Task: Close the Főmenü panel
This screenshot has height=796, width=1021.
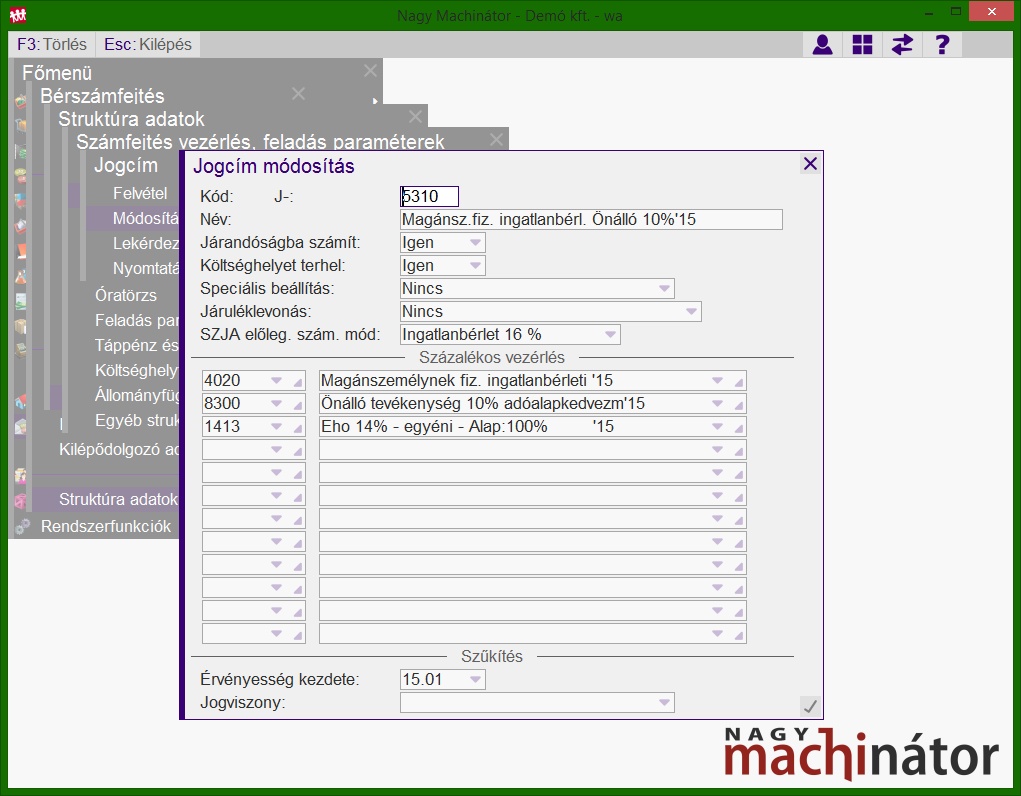Action: click(370, 71)
